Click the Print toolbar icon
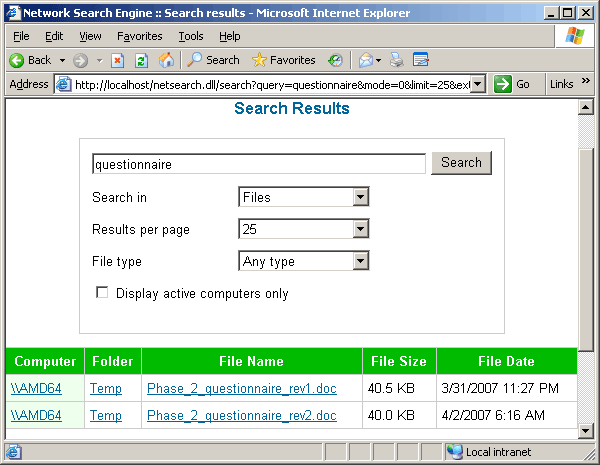600x465 pixels. click(396, 60)
